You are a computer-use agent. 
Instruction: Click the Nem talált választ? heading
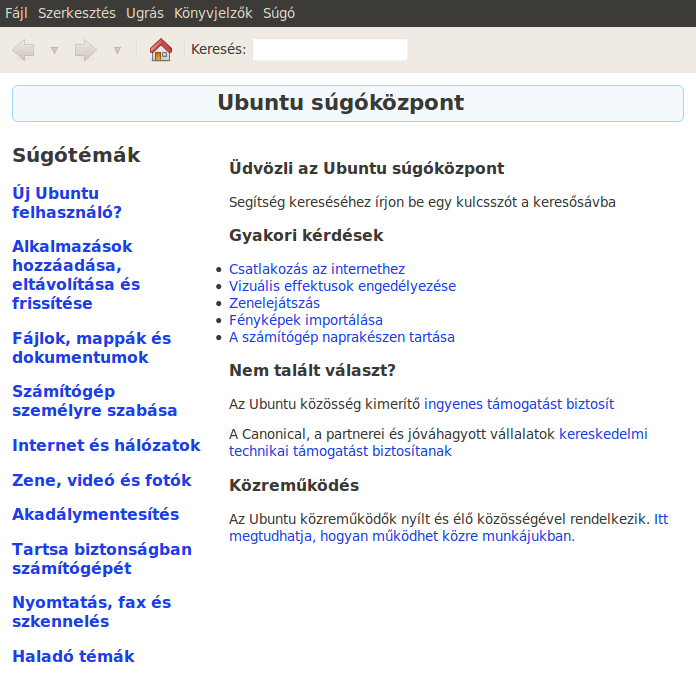pos(312,370)
